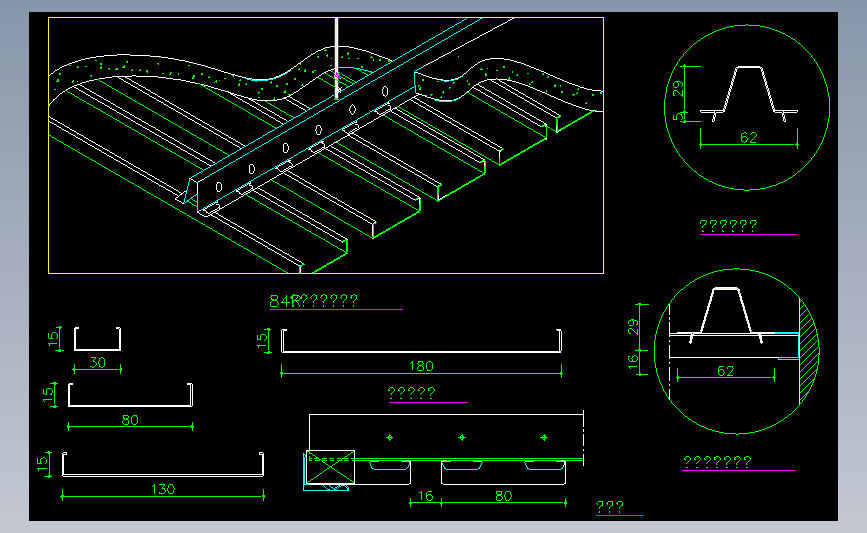The width and height of the screenshot is (867, 533).
Task: Select the crossed square block in the section view
Action: click(x=330, y=467)
